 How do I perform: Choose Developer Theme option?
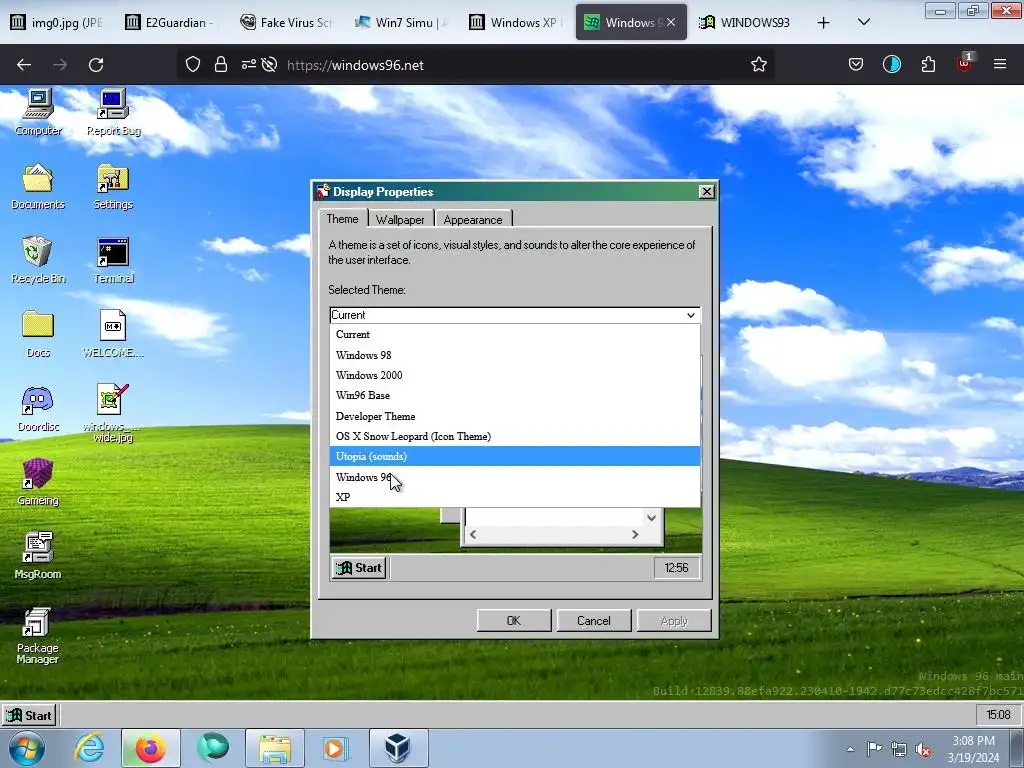[x=515, y=416]
